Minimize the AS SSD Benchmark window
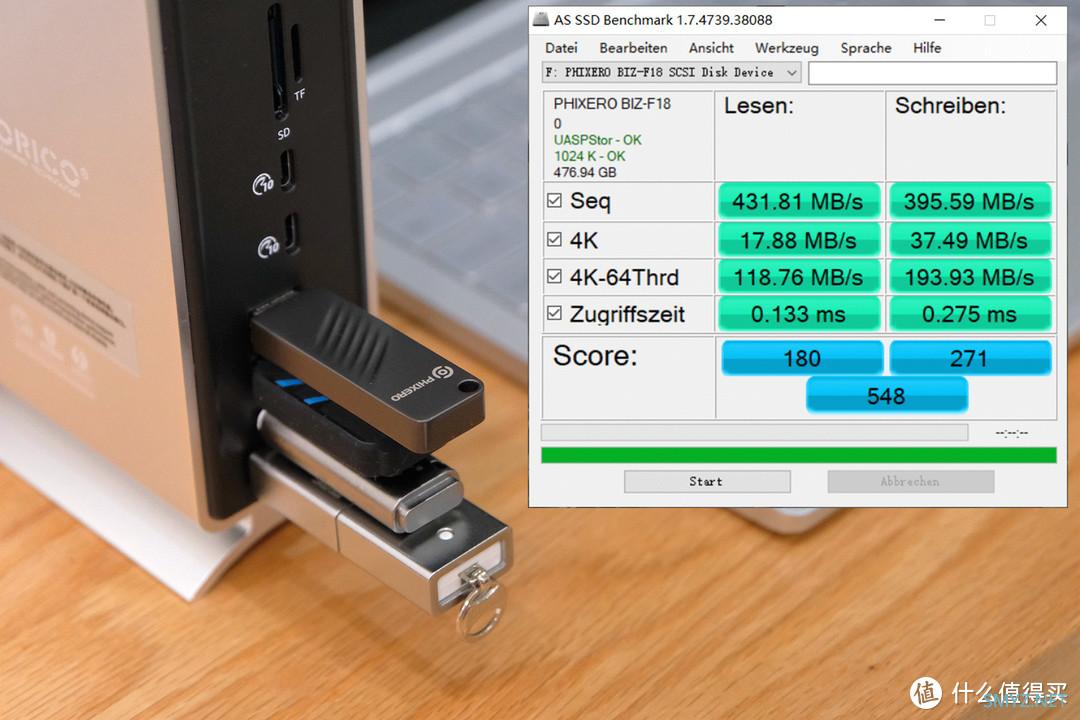The width and height of the screenshot is (1080, 720). [939, 20]
